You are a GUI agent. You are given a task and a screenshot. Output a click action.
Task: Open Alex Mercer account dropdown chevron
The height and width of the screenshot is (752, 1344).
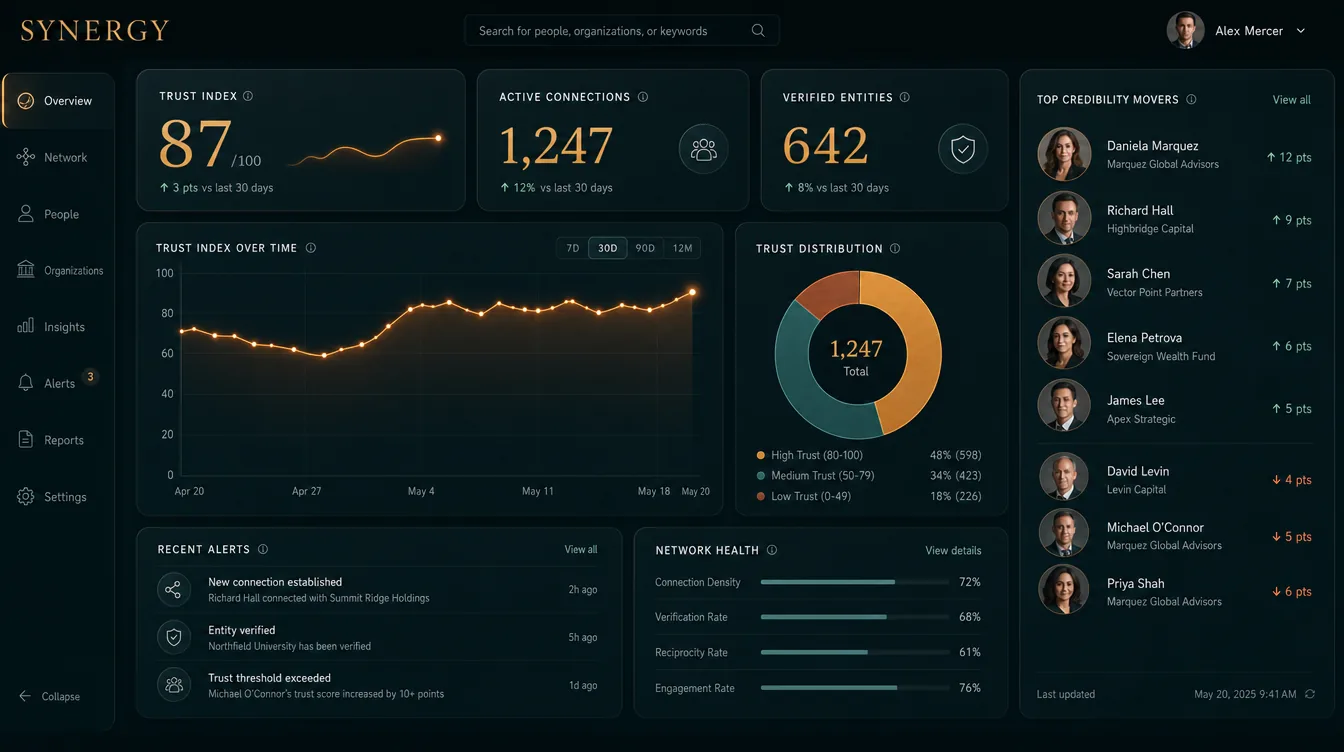pos(1301,31)
